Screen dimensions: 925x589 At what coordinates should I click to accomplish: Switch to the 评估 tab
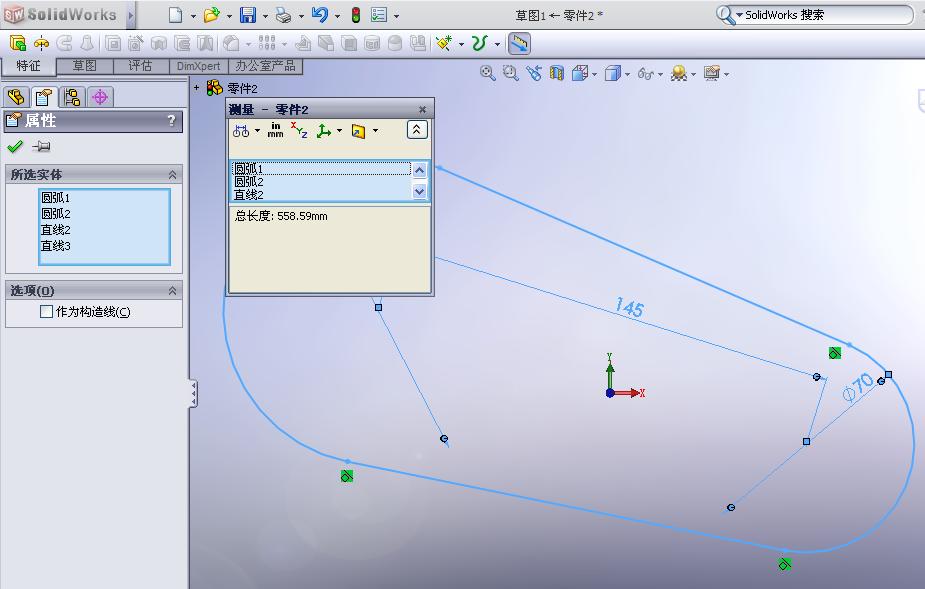coord(140,66)
